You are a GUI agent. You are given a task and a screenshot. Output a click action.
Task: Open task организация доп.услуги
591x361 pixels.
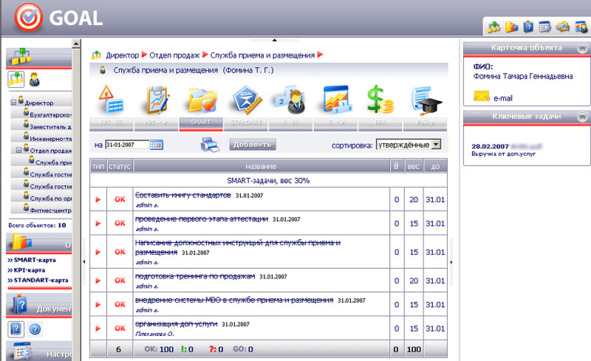tap(176, 324)
